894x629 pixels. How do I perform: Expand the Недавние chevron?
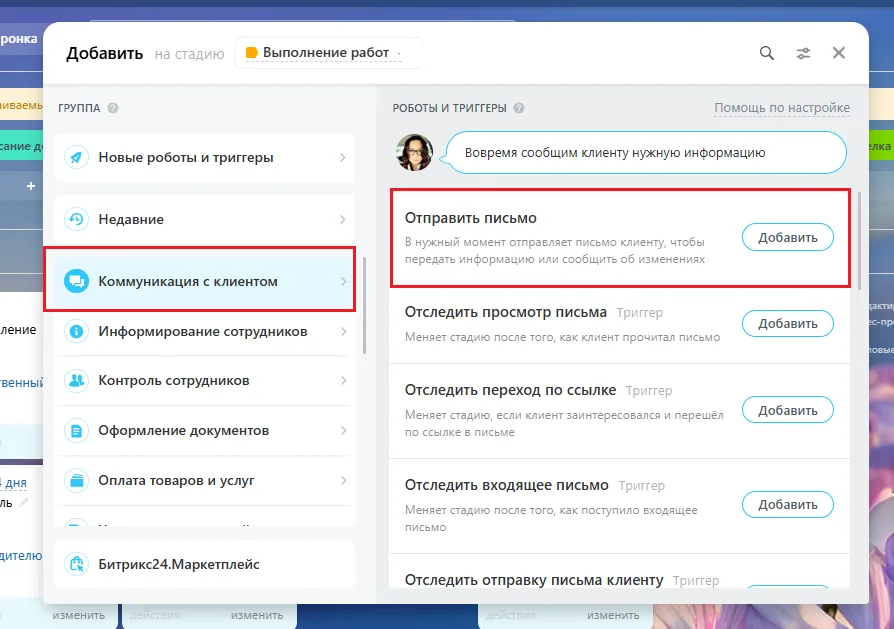tap(343, 219)
